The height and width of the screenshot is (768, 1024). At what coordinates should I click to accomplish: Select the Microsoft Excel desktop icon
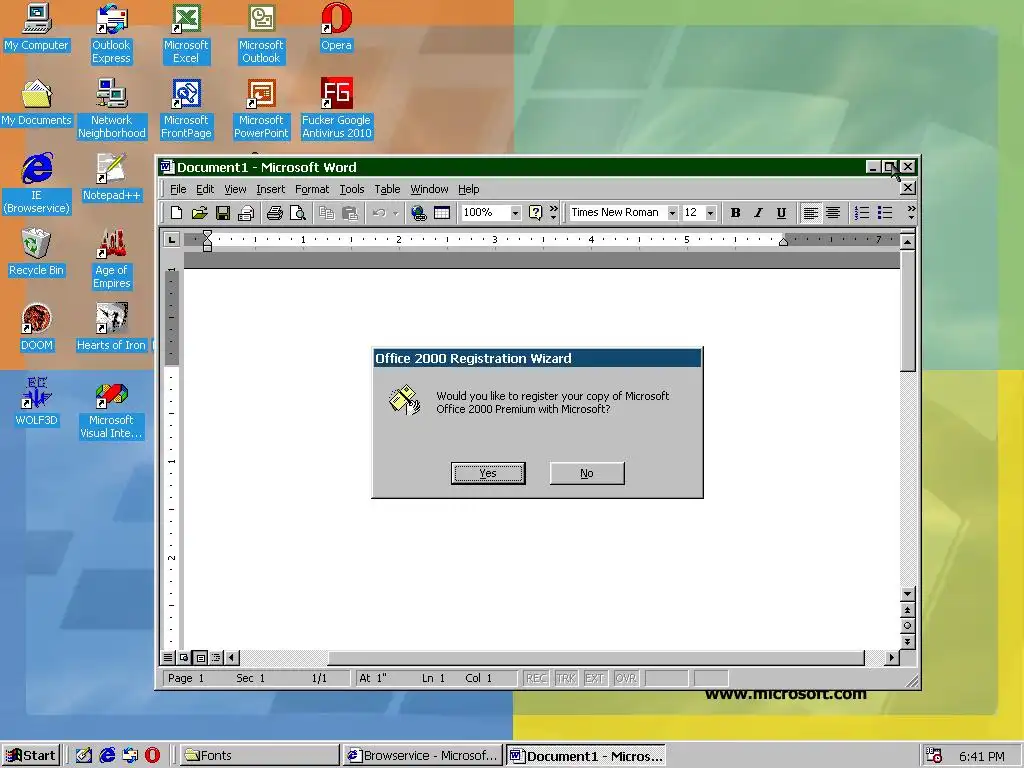186,33
